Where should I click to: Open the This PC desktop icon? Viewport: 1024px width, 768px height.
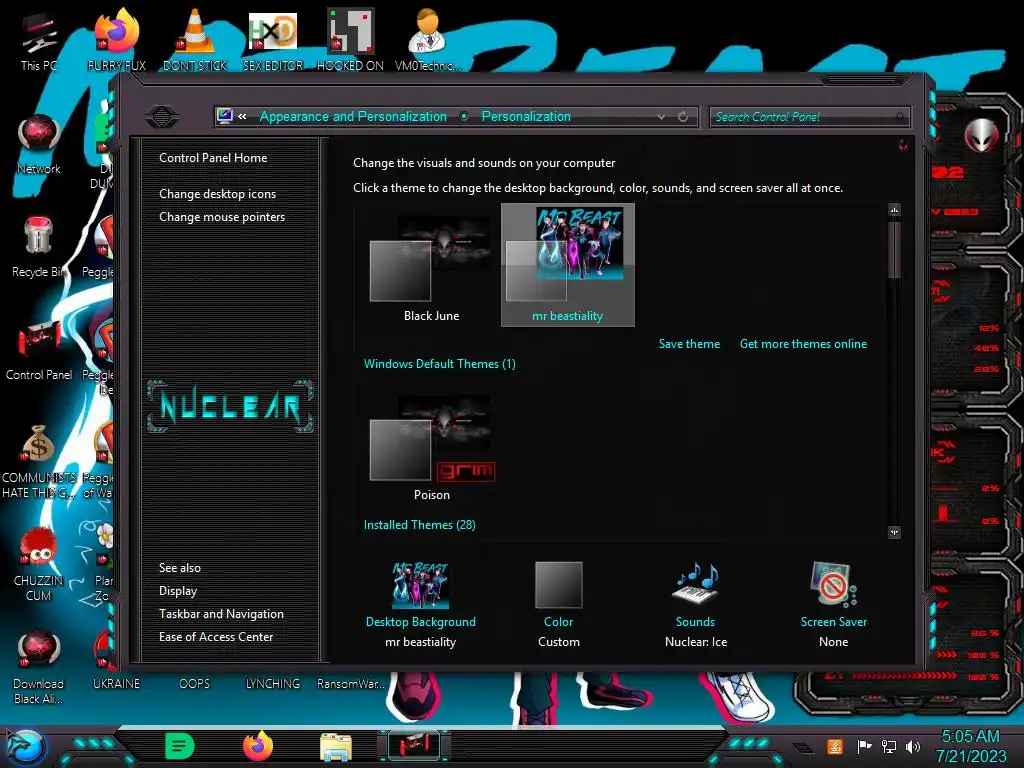click(38, 40)
